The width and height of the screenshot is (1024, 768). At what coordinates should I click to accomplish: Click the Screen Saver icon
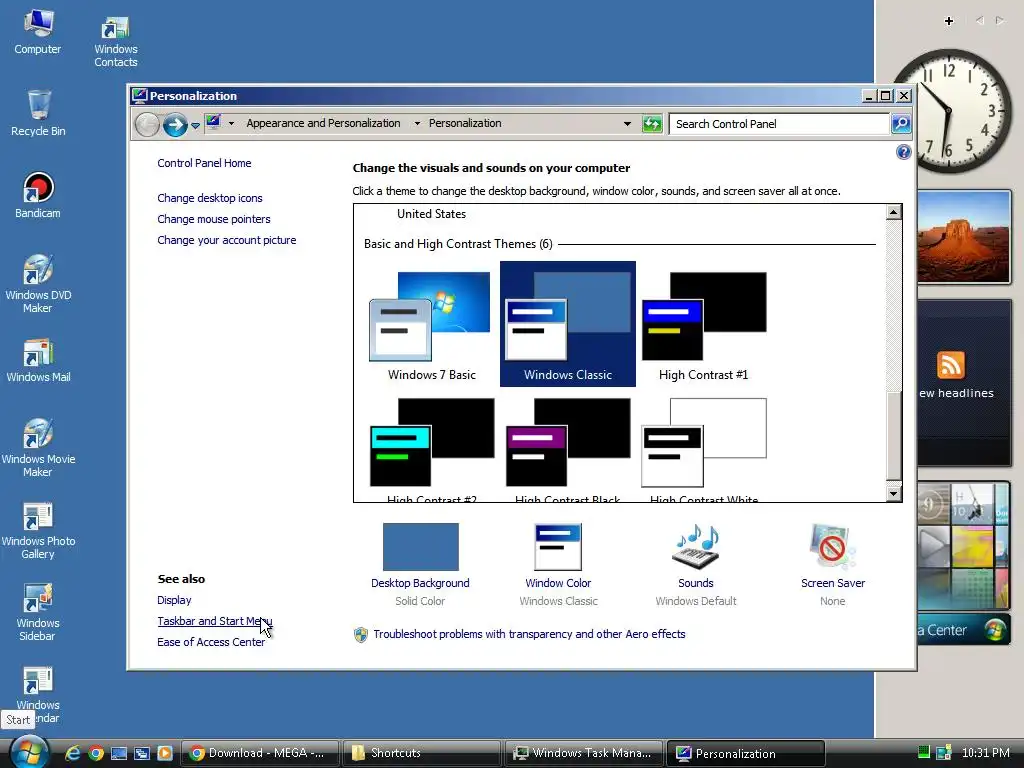[x=832, y=547]
